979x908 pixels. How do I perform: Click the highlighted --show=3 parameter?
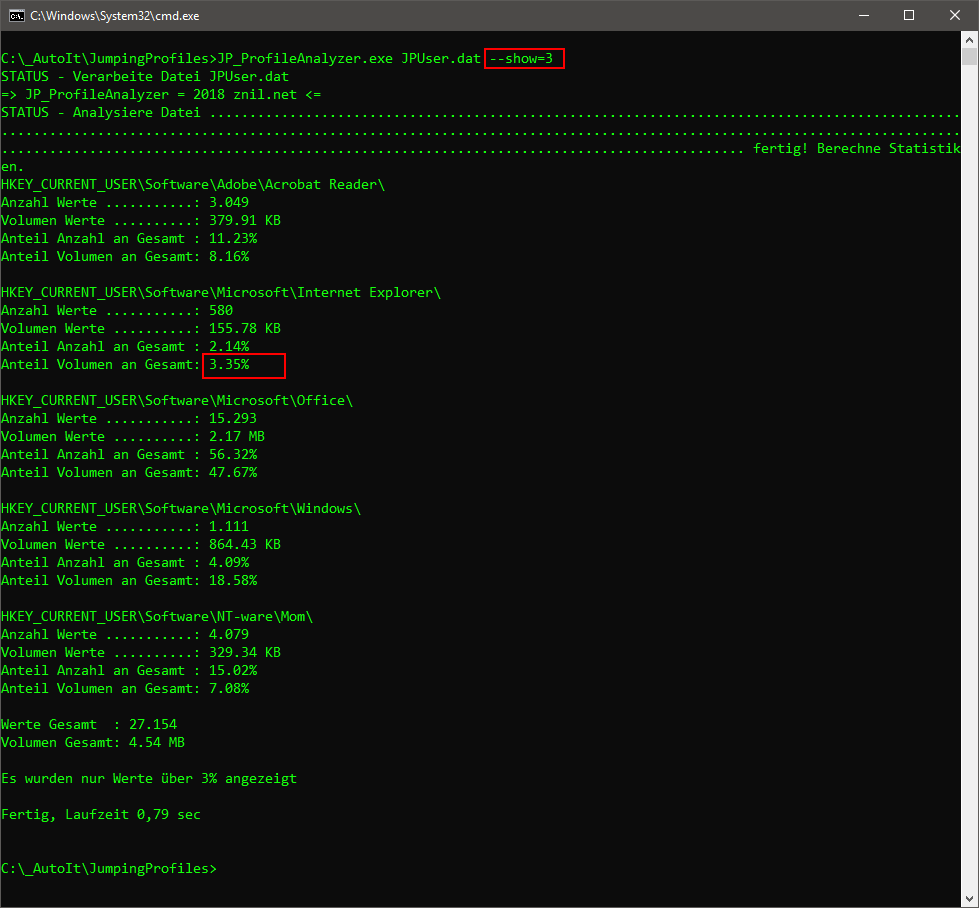525,59
